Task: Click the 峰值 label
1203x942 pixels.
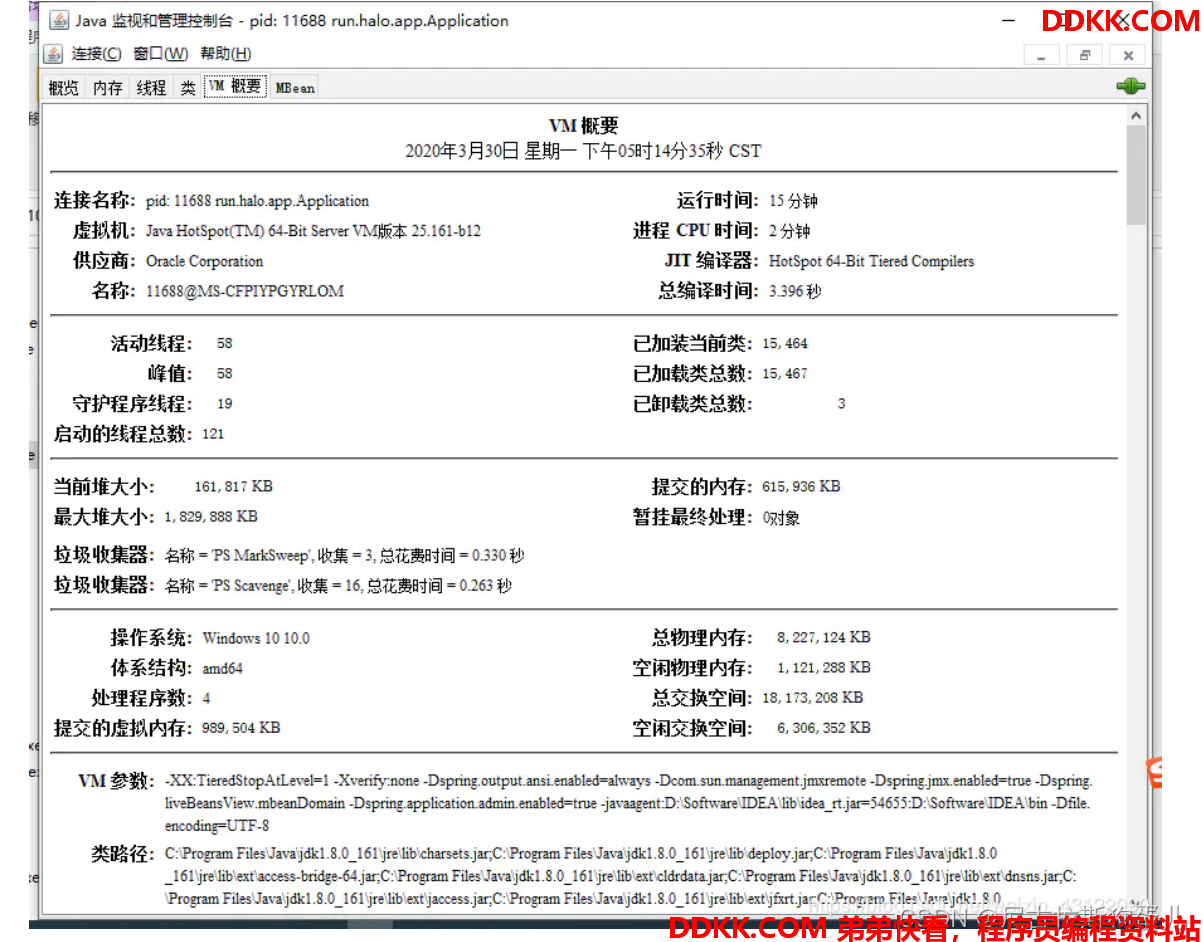Action: tap(169, 374)
